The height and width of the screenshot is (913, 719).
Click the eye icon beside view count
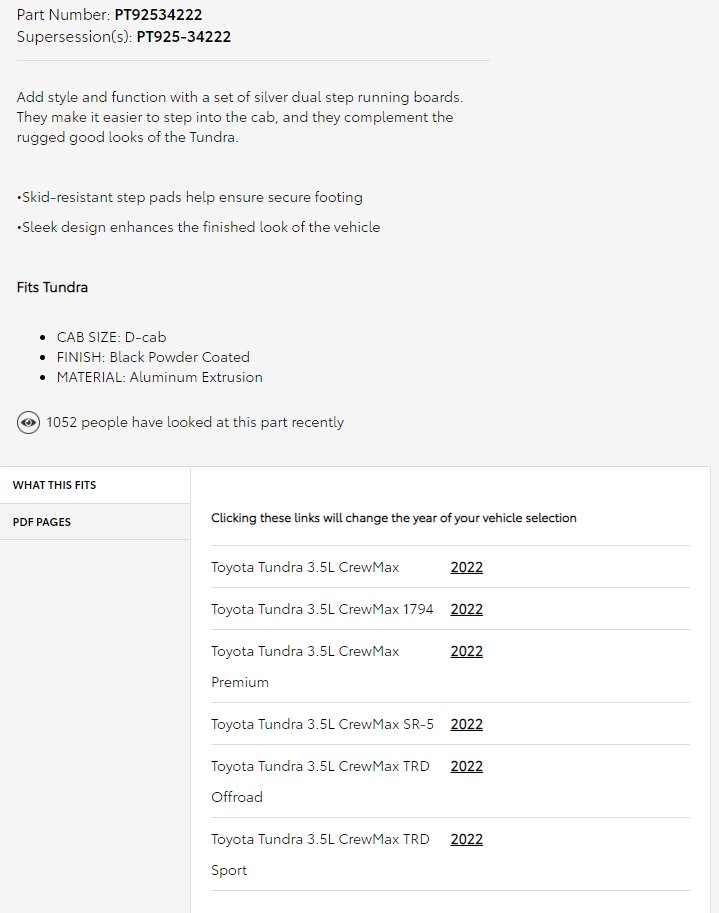28,422
